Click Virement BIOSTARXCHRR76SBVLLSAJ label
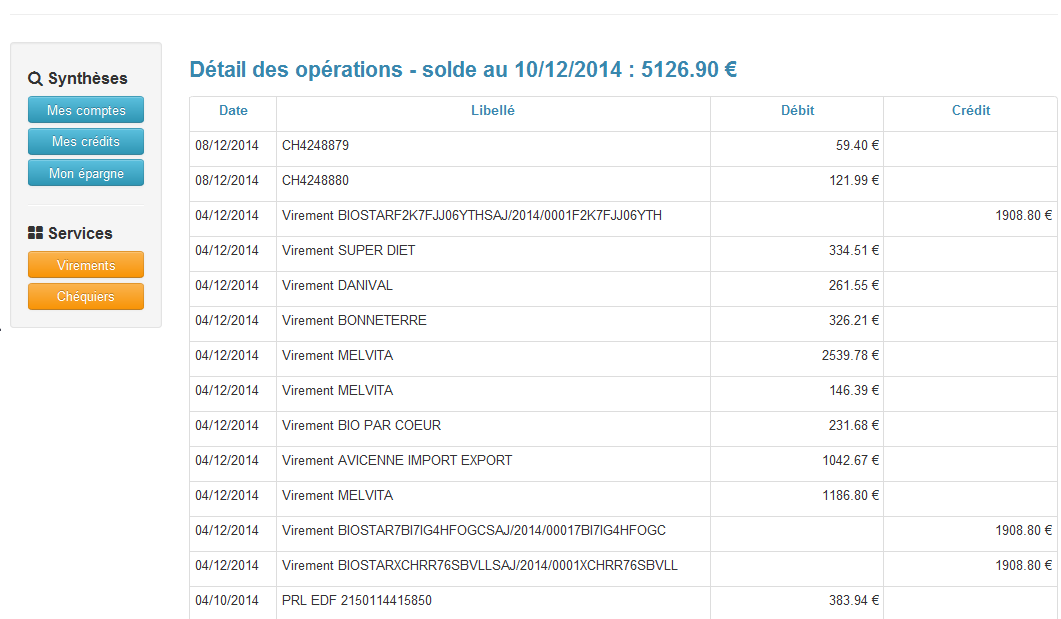The height and width of the screenshot is (619, 1061). [x=480, y=566]
